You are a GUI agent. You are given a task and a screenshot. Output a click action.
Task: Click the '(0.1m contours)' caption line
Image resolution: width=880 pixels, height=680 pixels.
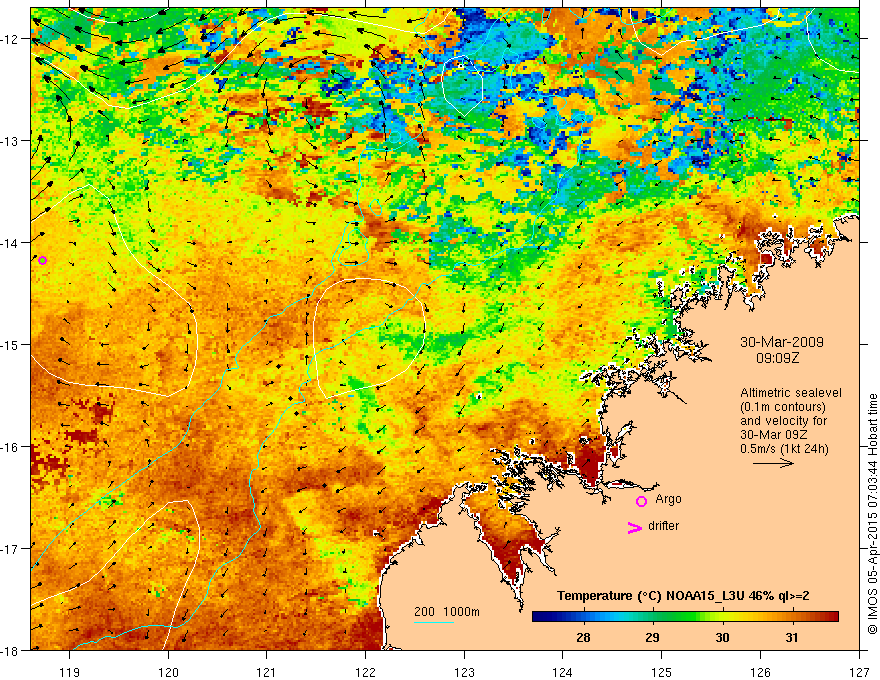pyautogui.click(x=783, y=407)
